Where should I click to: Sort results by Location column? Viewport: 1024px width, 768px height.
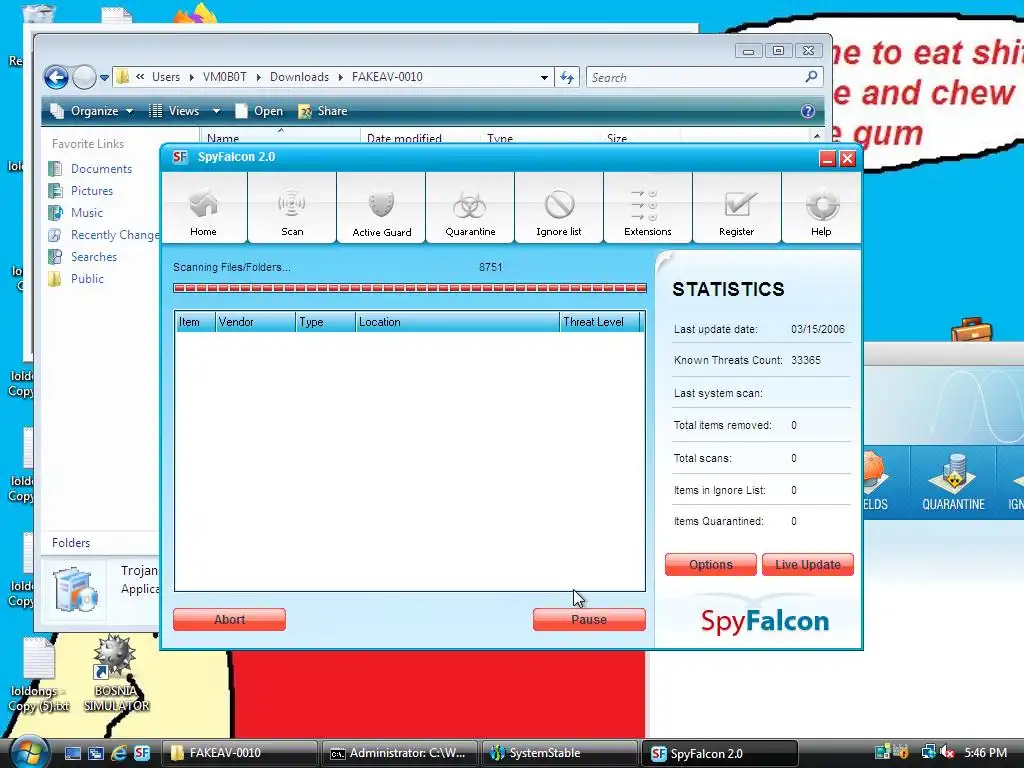pyautogui.click(x=458, y=322)
